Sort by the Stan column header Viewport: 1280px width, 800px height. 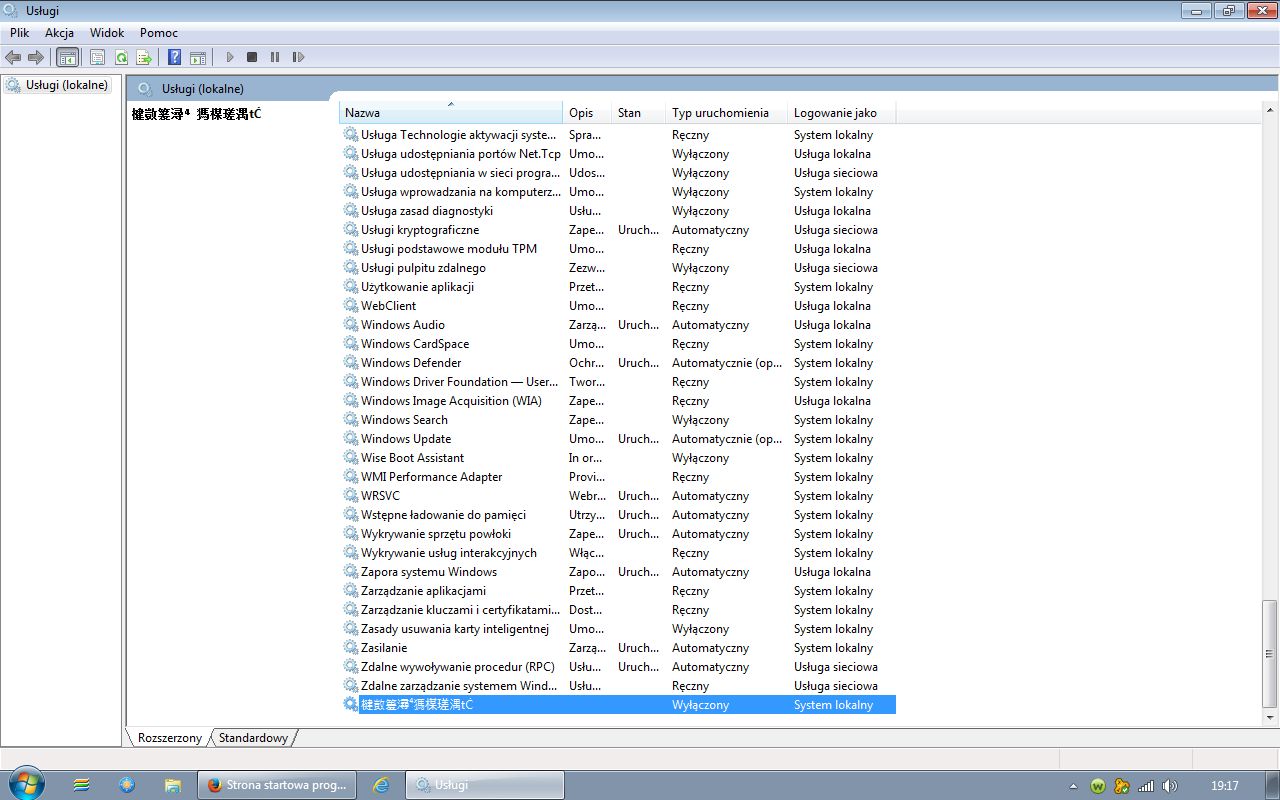point(638,113)
